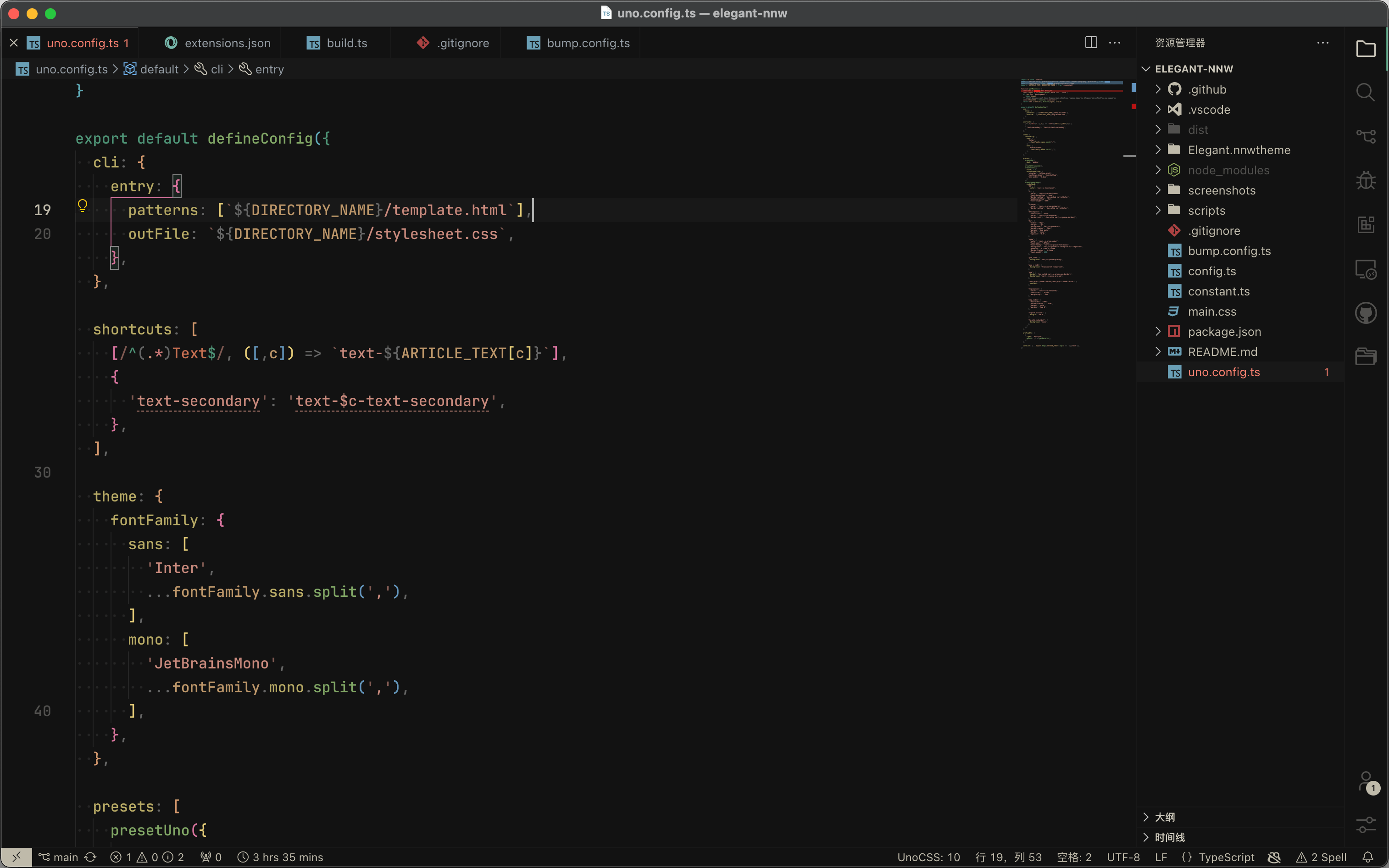This screenshot has height=868, width=1389.
Task: Open the Search view in activity bar
Action: click(x=1366, y=92)
